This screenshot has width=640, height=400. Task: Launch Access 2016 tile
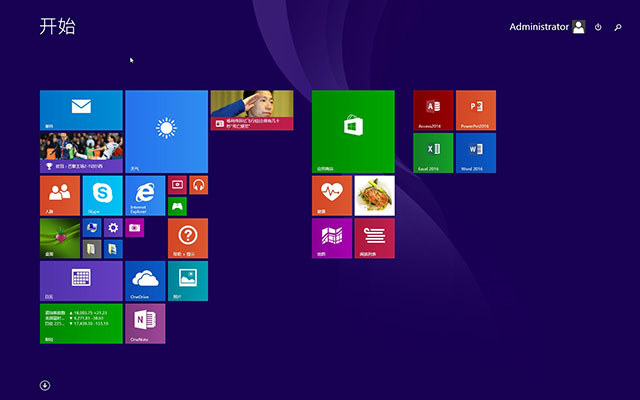click(x=433, y=110)
